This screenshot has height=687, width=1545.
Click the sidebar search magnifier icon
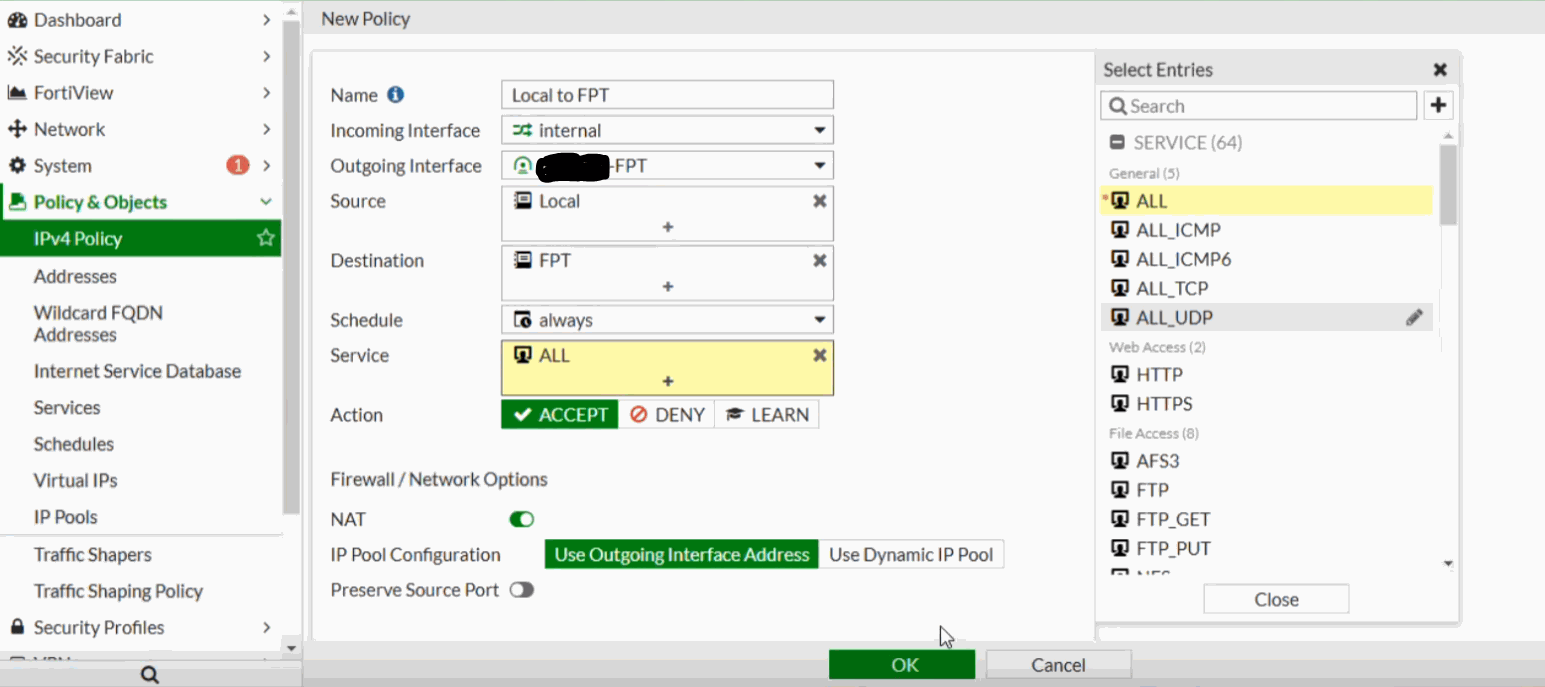(150, 675)
